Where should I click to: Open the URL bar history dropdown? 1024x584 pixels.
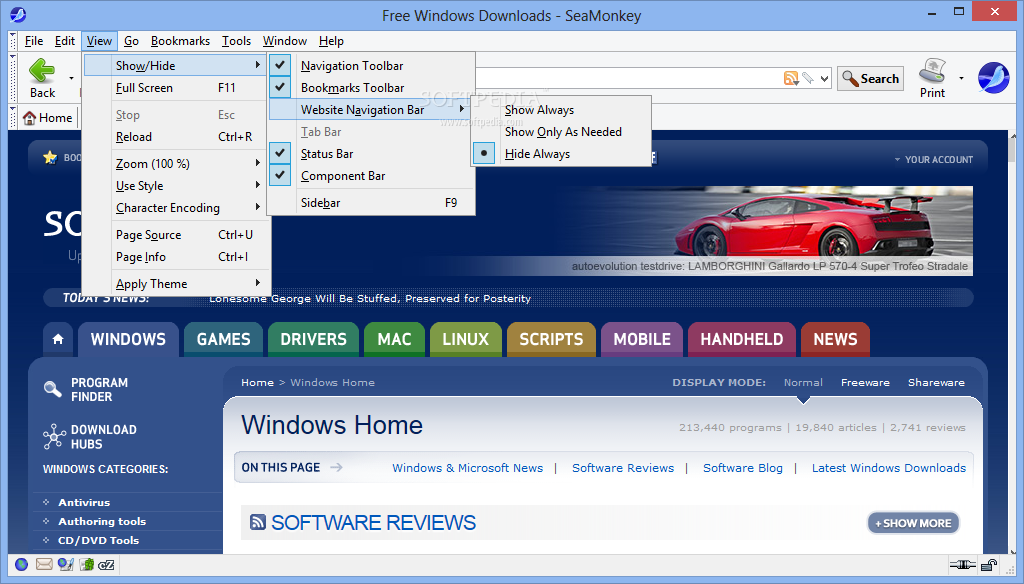824,79
